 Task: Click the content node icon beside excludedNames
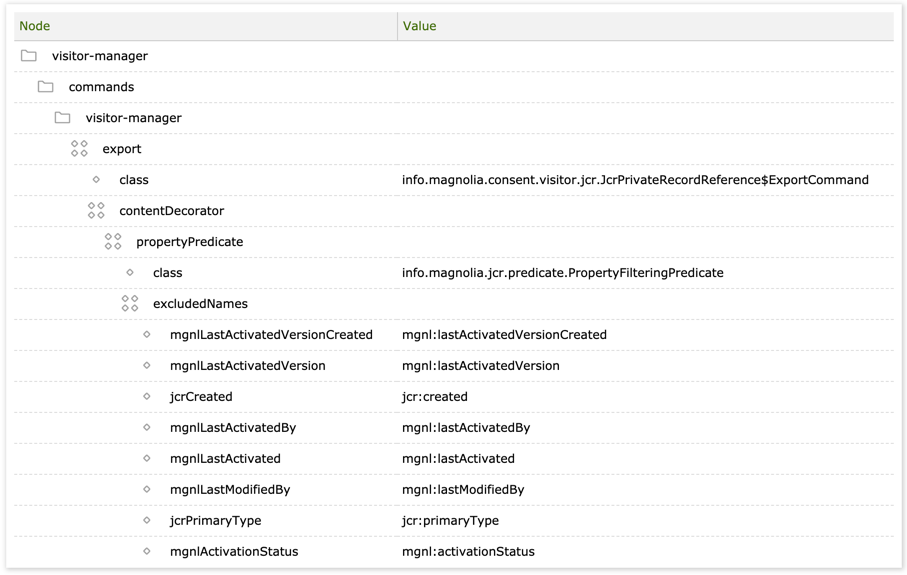[x=130, y=304]
